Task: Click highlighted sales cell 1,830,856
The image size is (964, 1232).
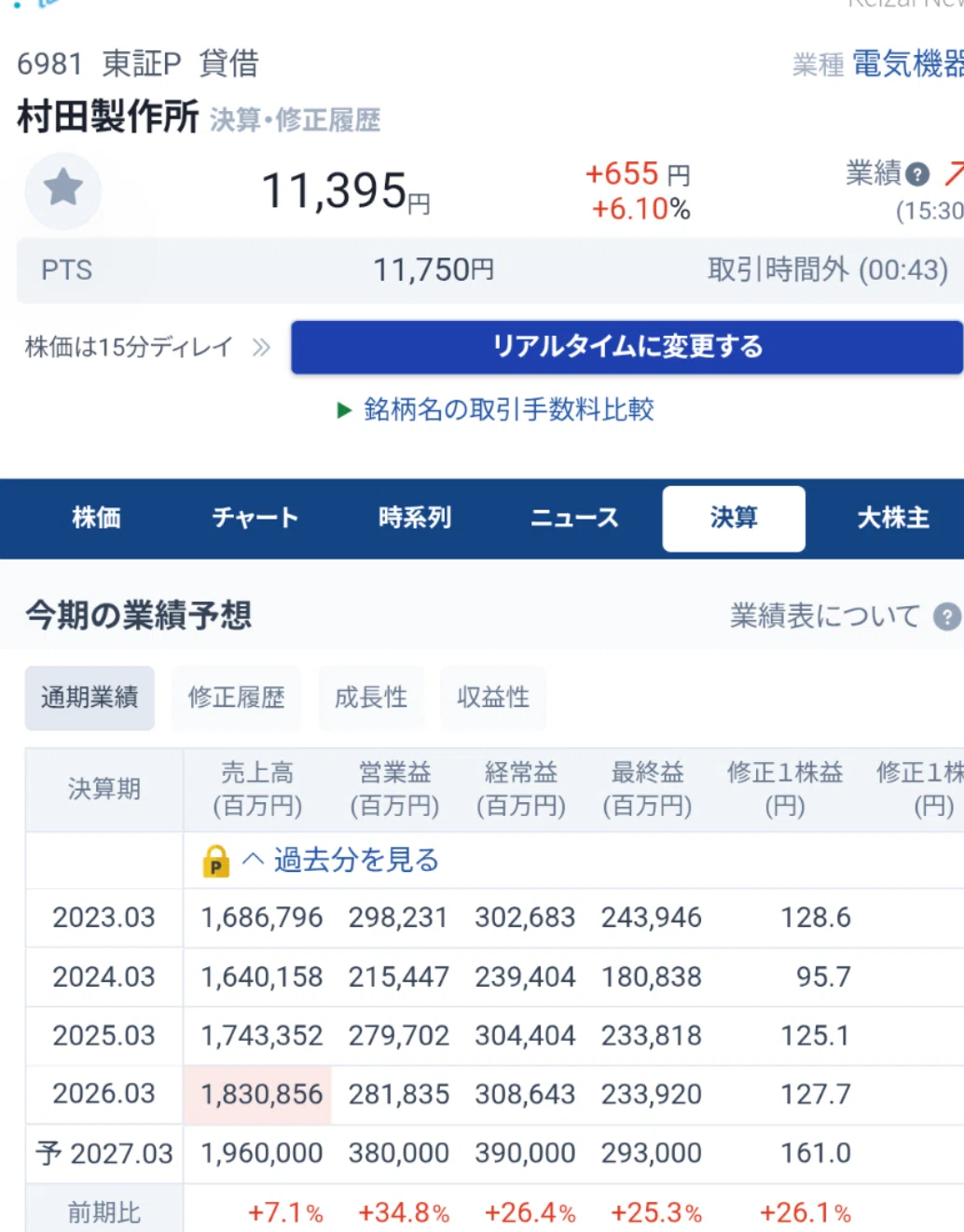Action: point(258,1095)
